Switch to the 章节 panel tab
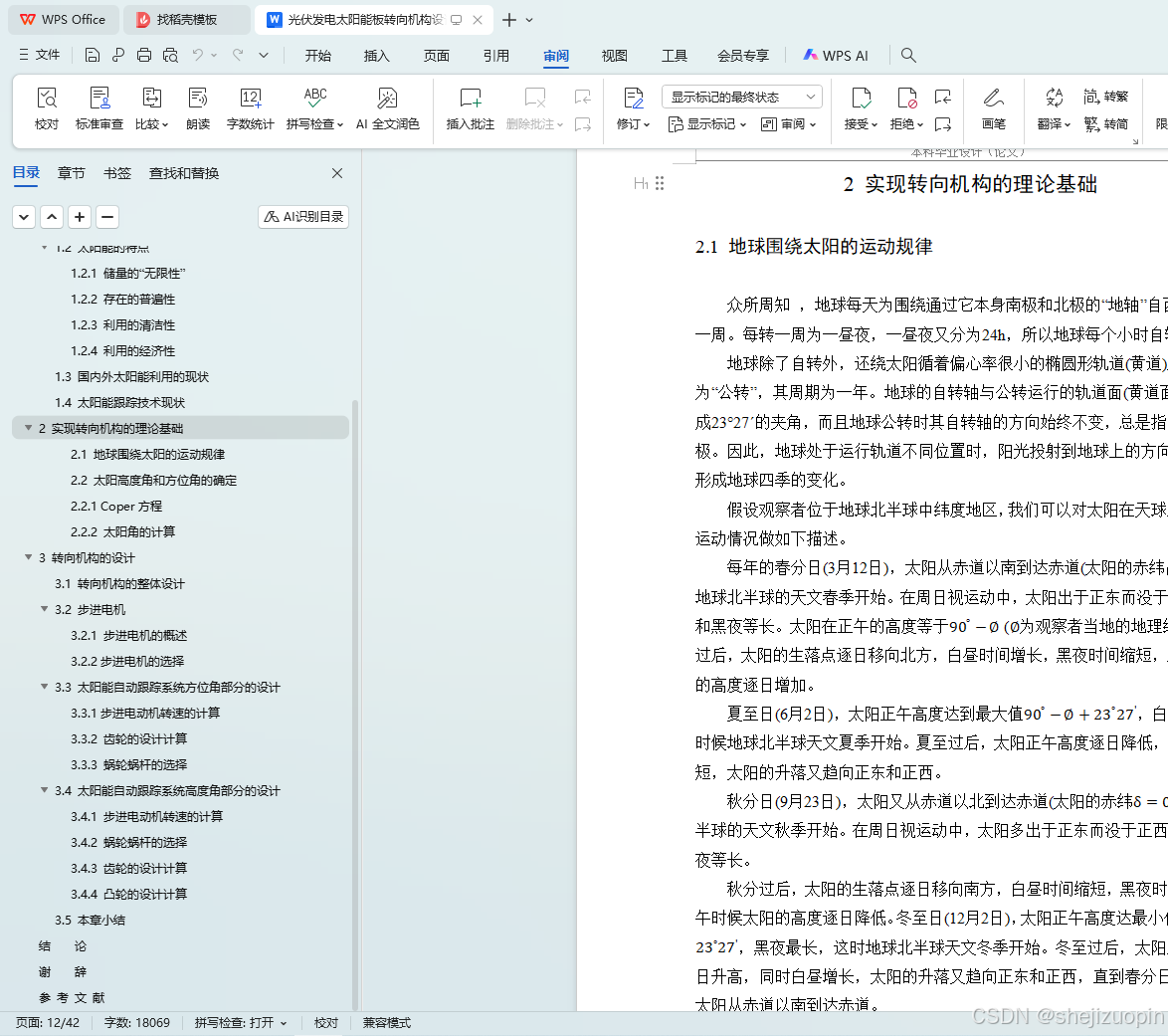Image resolution: width=1168 pixels, height=1036 pixels. (x=72, y=173)
